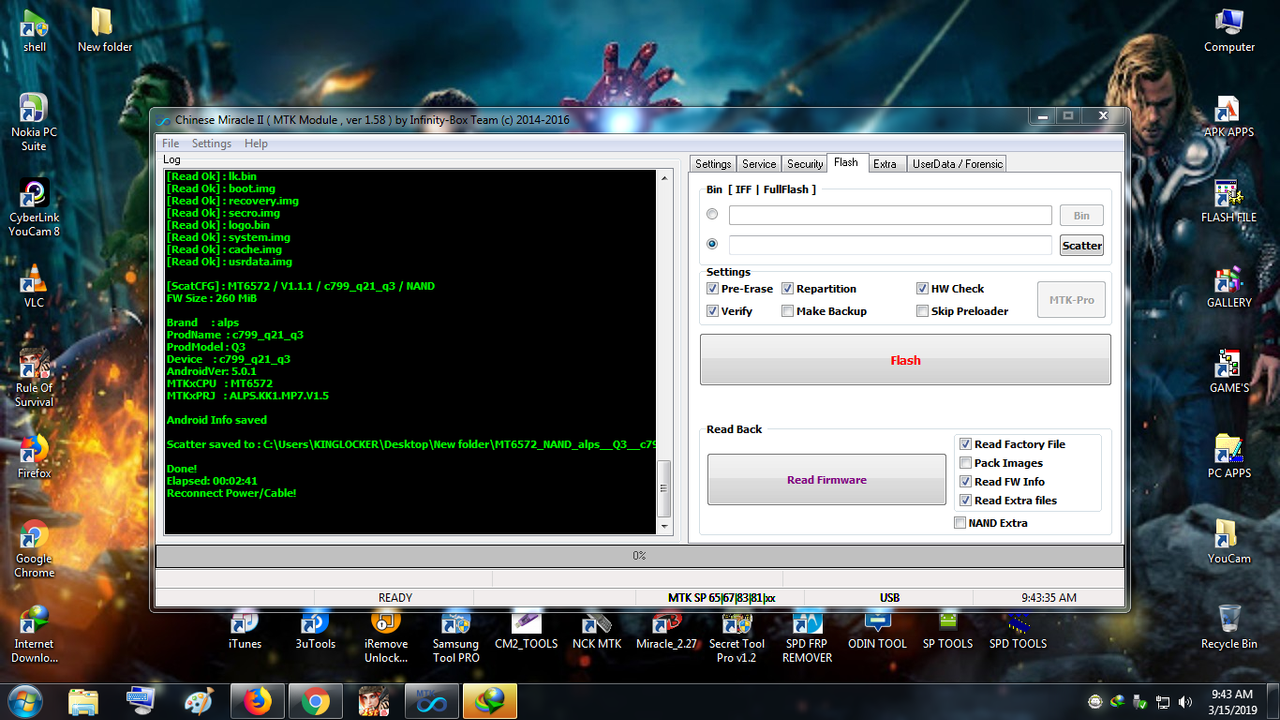Image resolution: width=1280 pixels, height=720 pixels.
Task: Launch Rule Of Survival desktop shortcut
Action: (x=34, y=378)
